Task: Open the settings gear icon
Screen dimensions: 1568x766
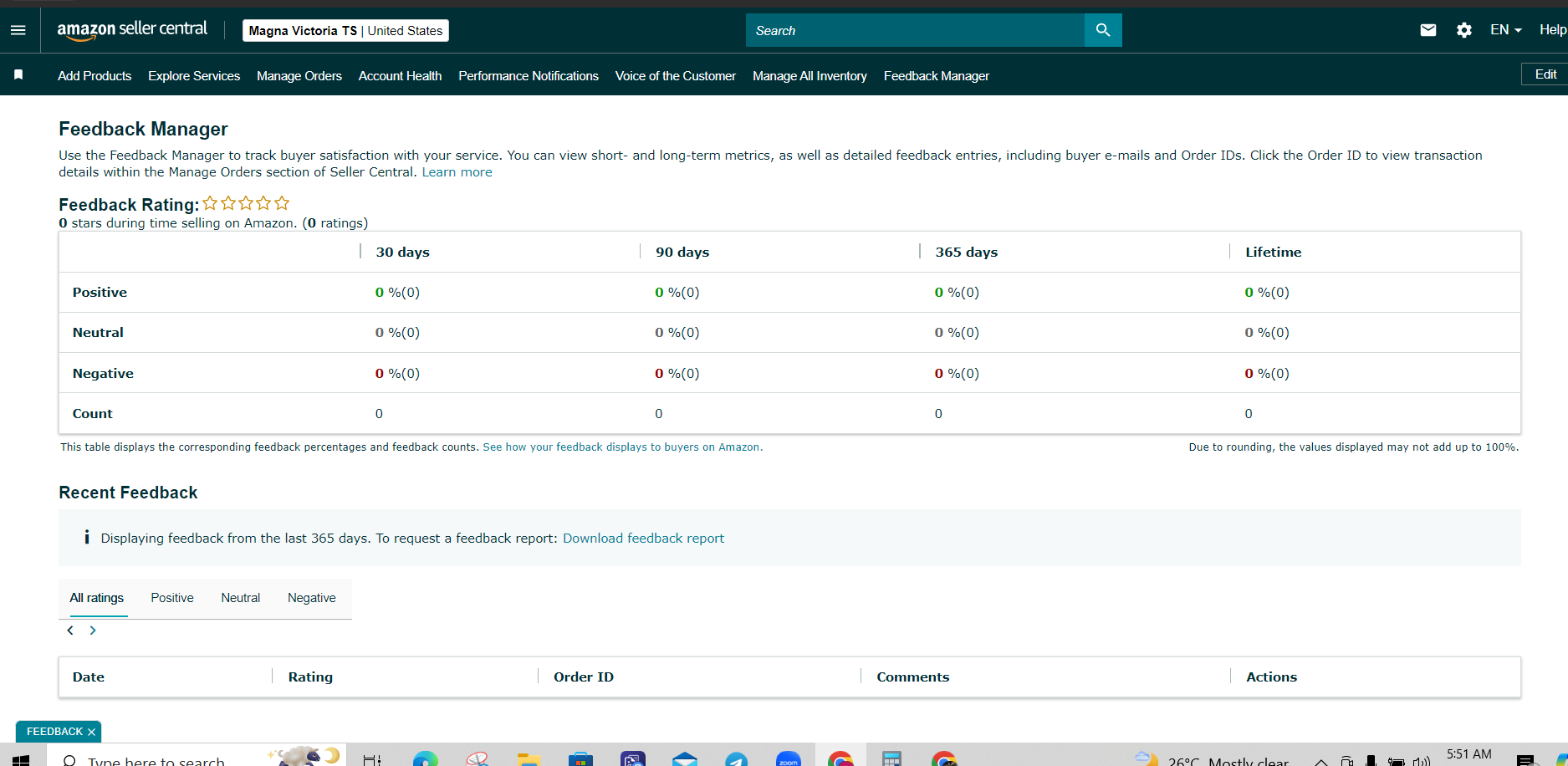Action: 1464,30
